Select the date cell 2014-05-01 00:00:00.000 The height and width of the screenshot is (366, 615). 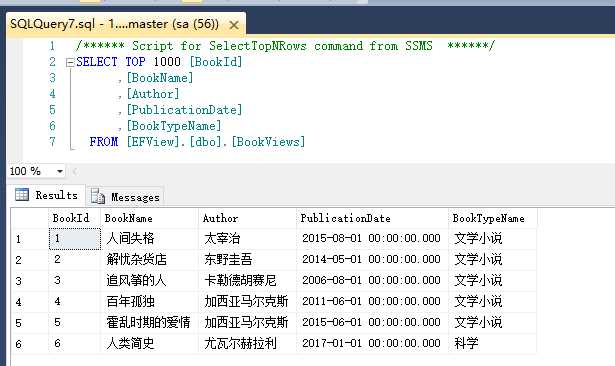pos(372,259)
